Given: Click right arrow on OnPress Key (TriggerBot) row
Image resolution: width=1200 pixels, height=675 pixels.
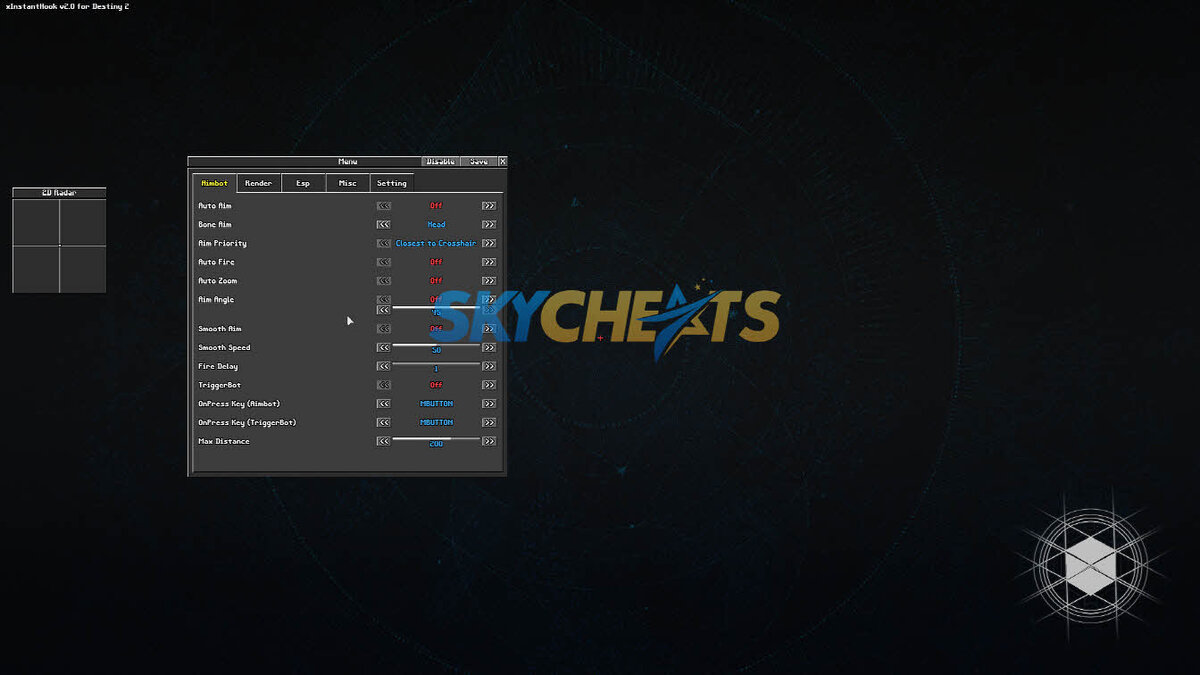Looking at the screenshot, I should click(489, 423).
